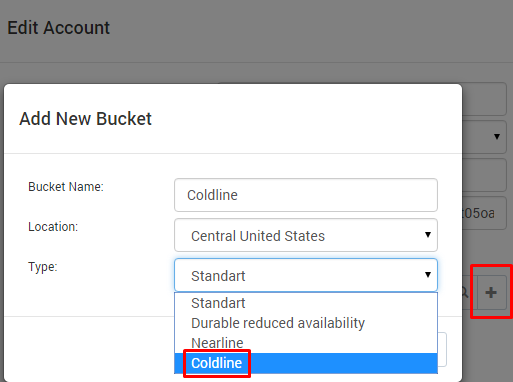Click the Location label text

[53, 227]
